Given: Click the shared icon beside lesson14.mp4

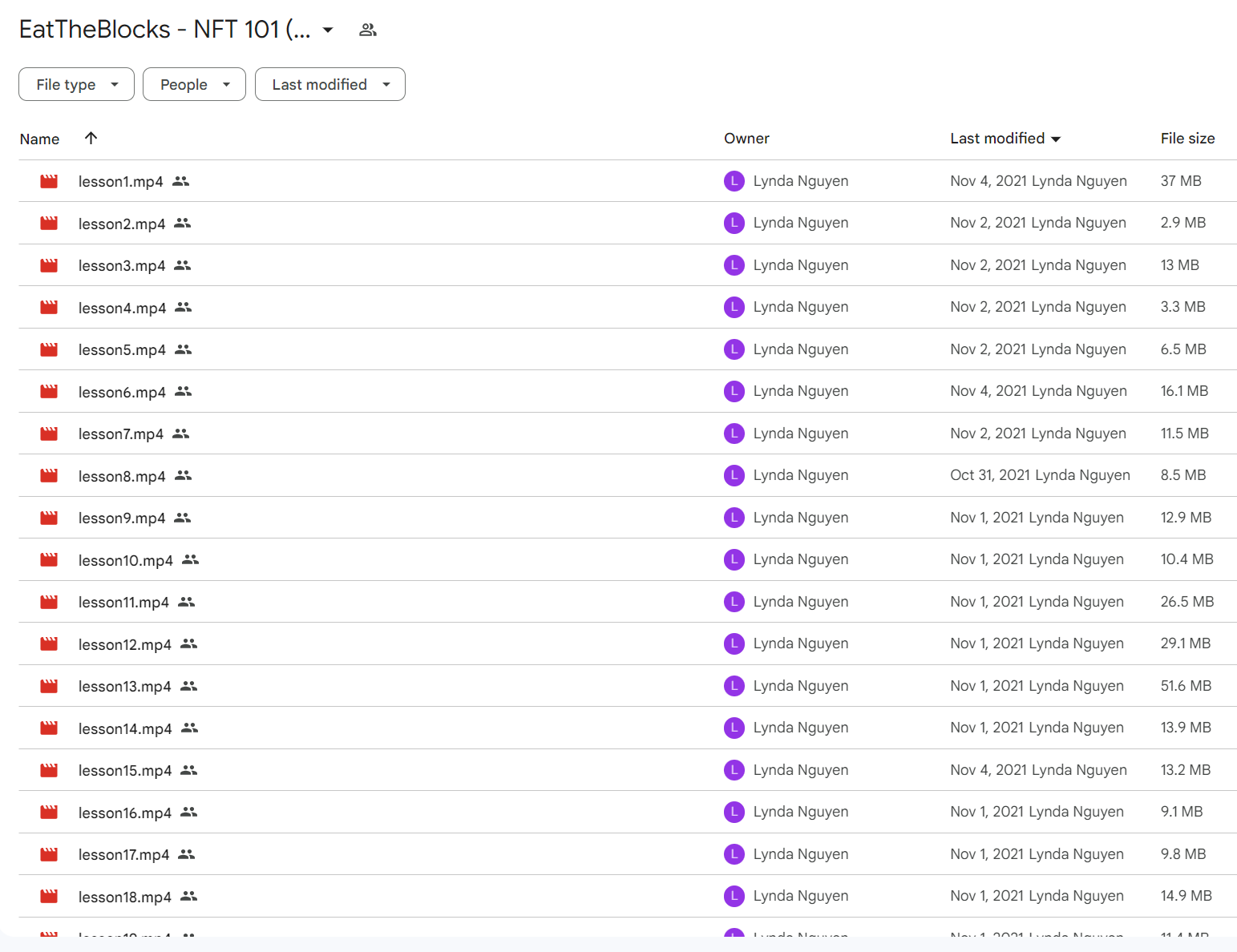Looking at the screenshot, I should click(x=189, y=728).
